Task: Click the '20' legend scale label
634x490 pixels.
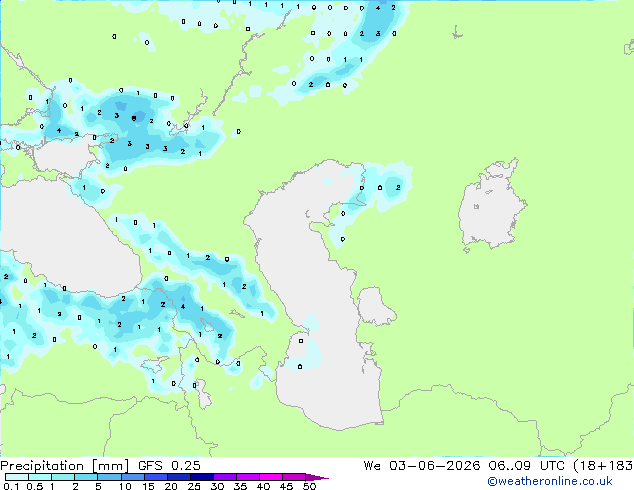Action: 171,486
